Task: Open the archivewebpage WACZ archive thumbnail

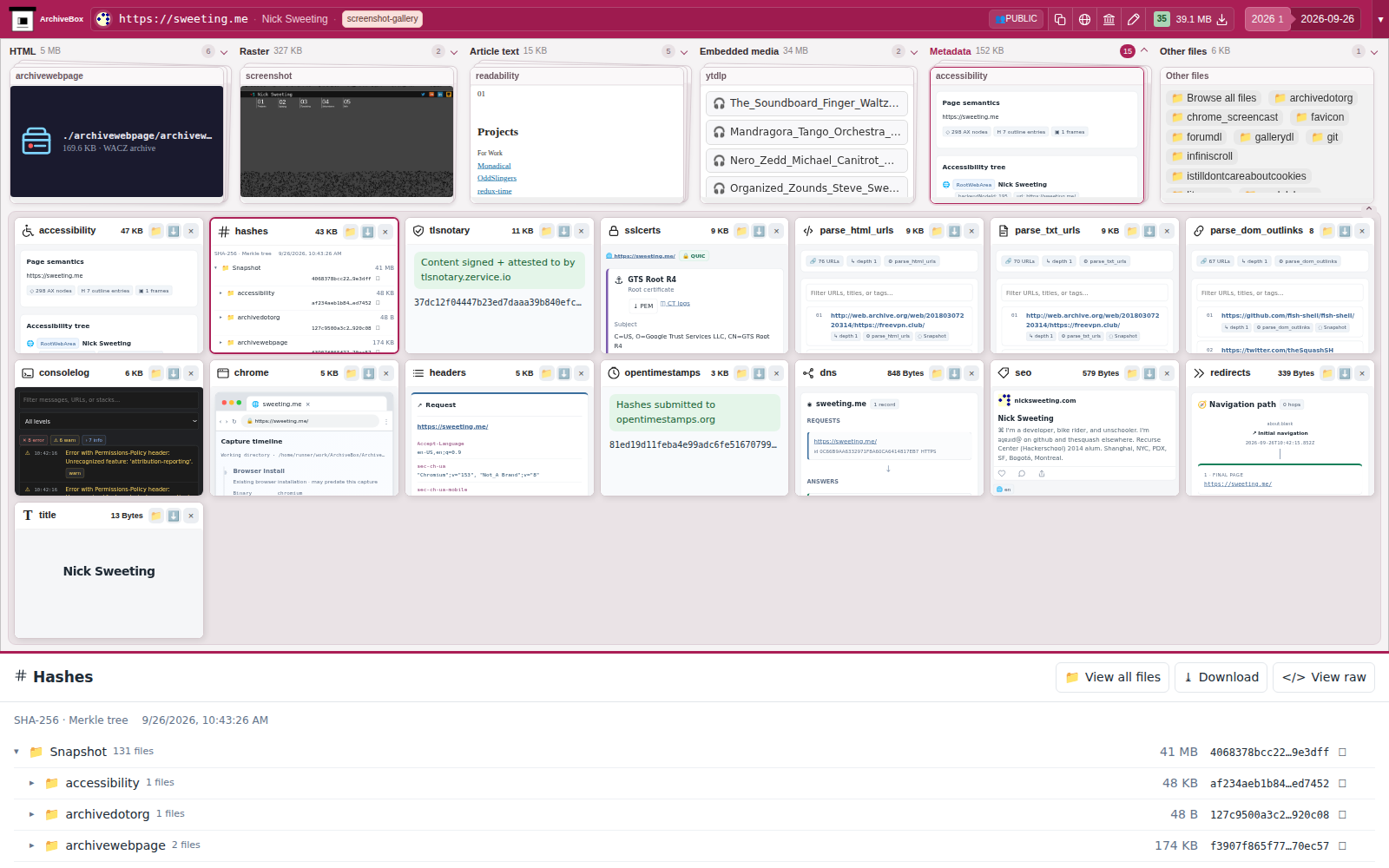Action: 116,141
